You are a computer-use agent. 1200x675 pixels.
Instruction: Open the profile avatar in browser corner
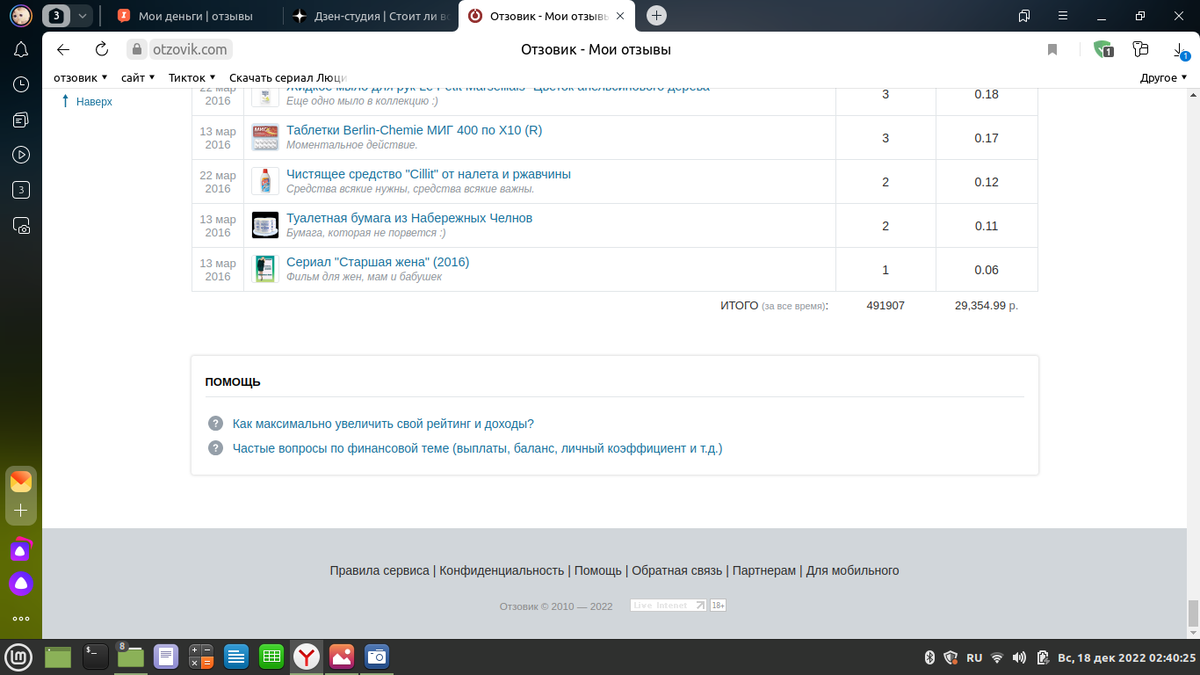[21, 16]
